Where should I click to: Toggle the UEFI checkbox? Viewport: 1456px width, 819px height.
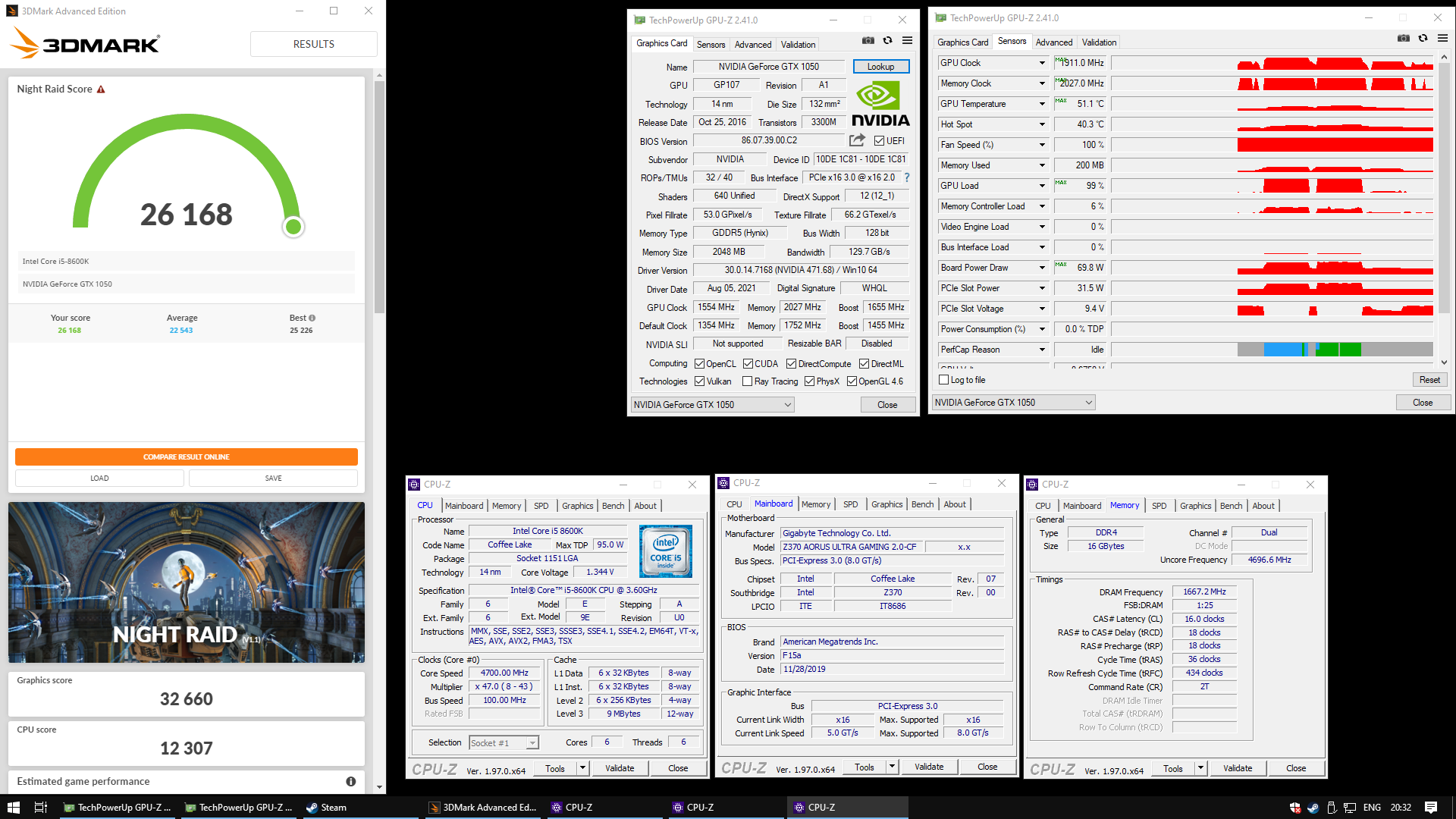click(x=879, y=141)
